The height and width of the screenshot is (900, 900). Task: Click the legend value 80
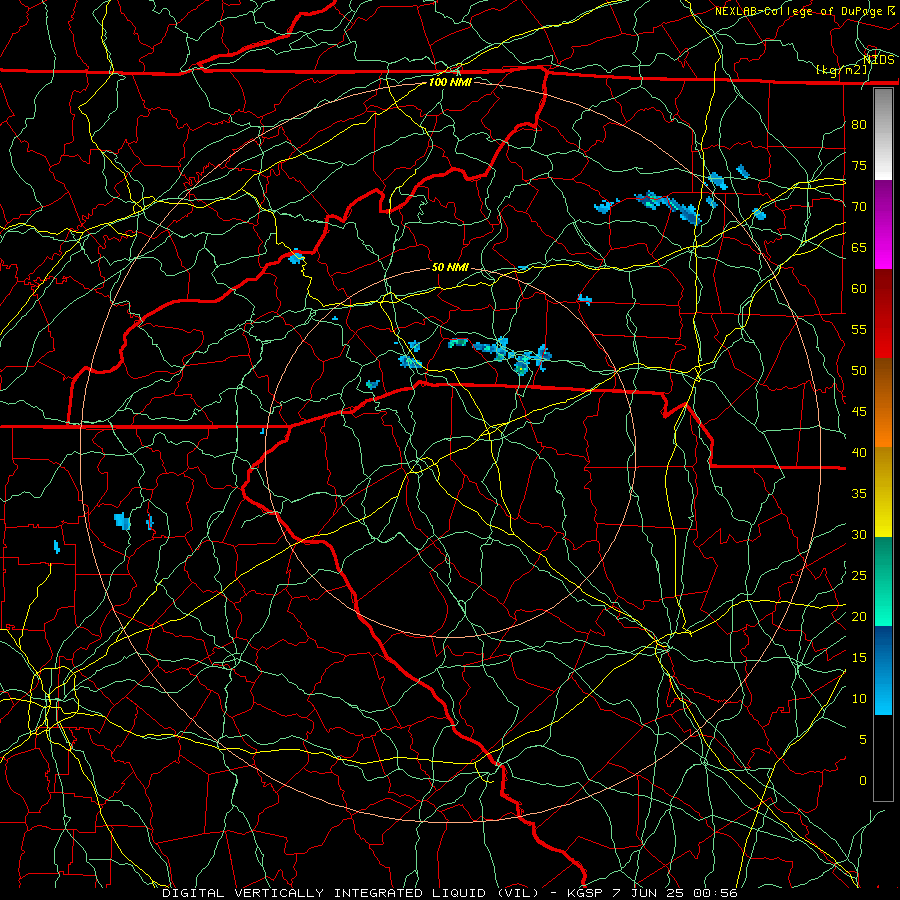[859, 125]
